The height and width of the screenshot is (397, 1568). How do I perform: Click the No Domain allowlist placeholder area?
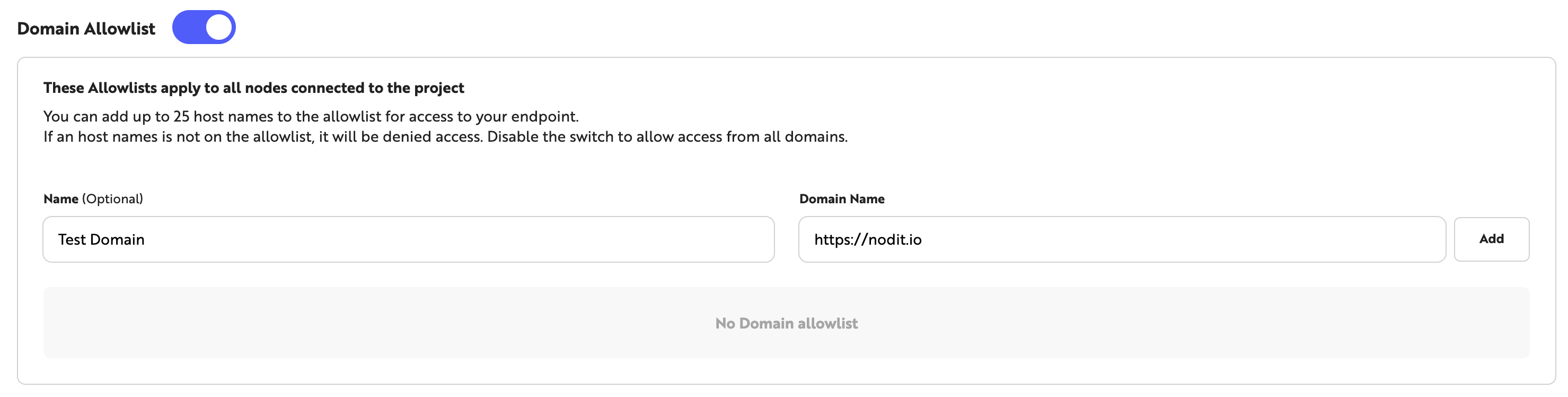tap(787, 323)
